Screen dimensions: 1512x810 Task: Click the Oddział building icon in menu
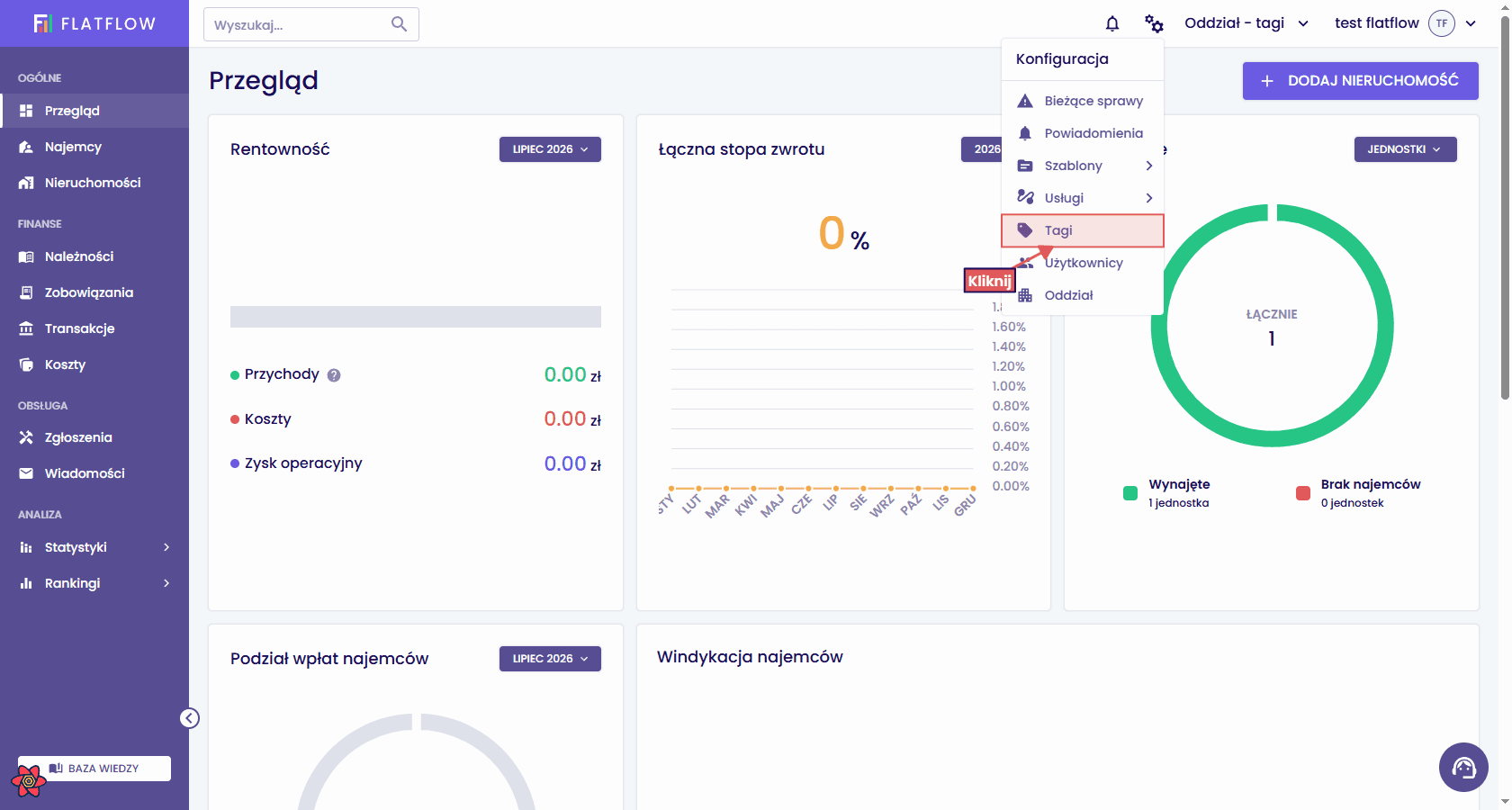(1025, 295)
